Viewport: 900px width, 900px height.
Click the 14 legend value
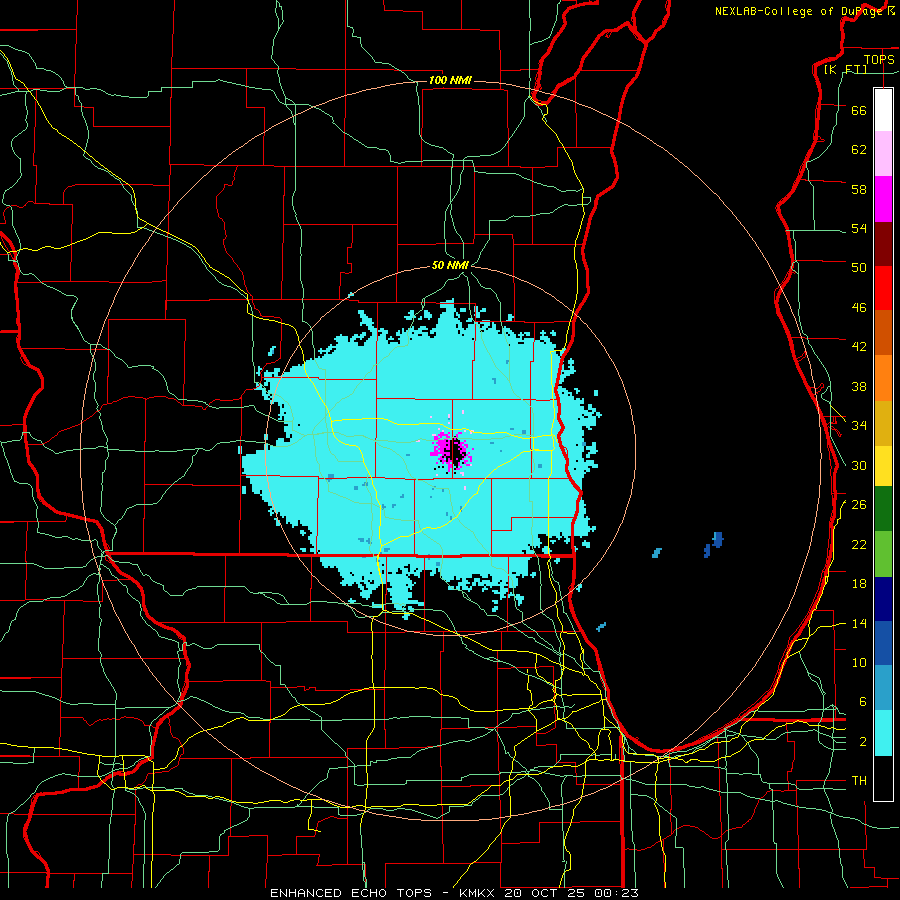click(859, 623)
